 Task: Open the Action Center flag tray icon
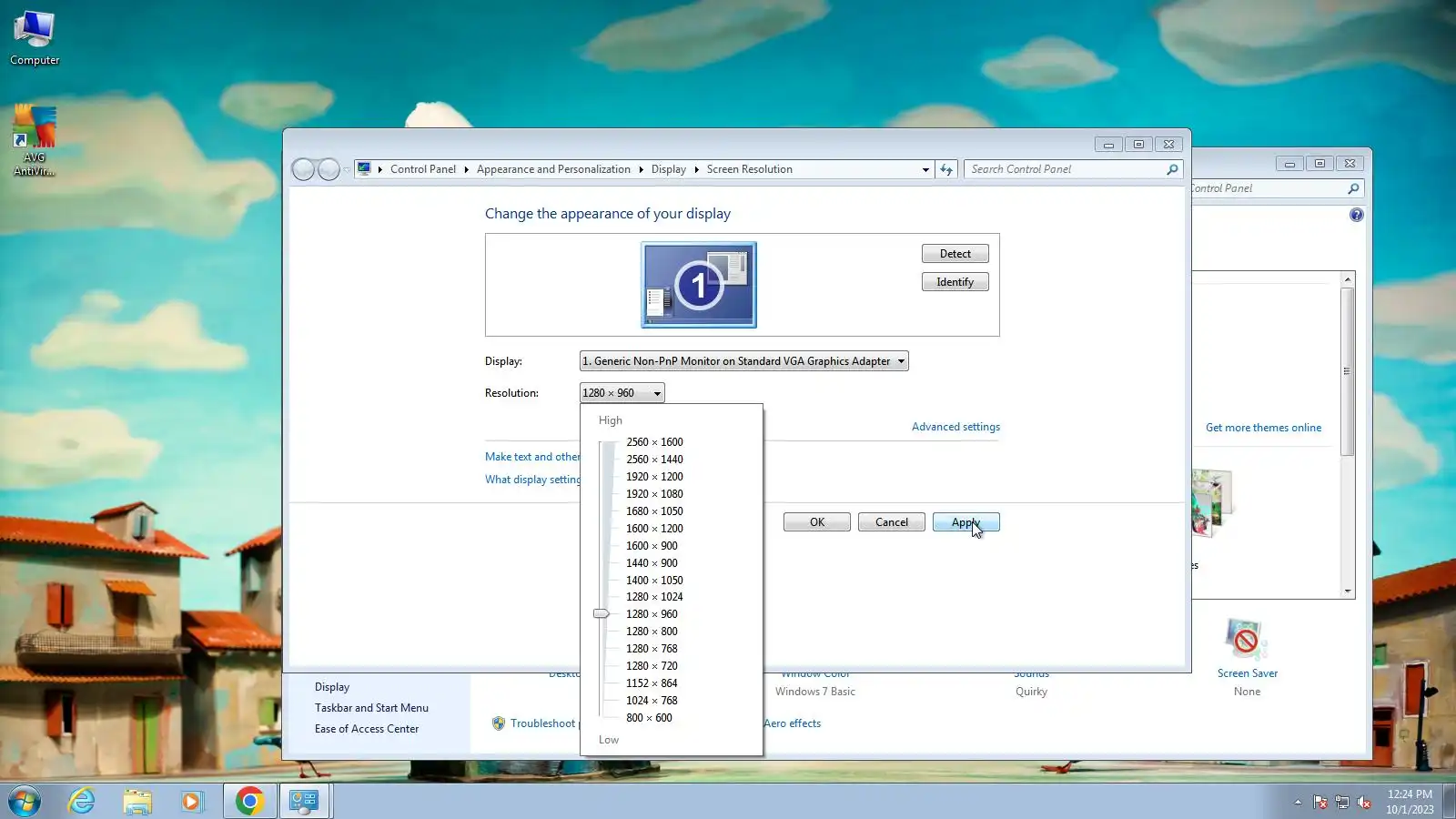pyautogui.click(x=1320, y=802)
